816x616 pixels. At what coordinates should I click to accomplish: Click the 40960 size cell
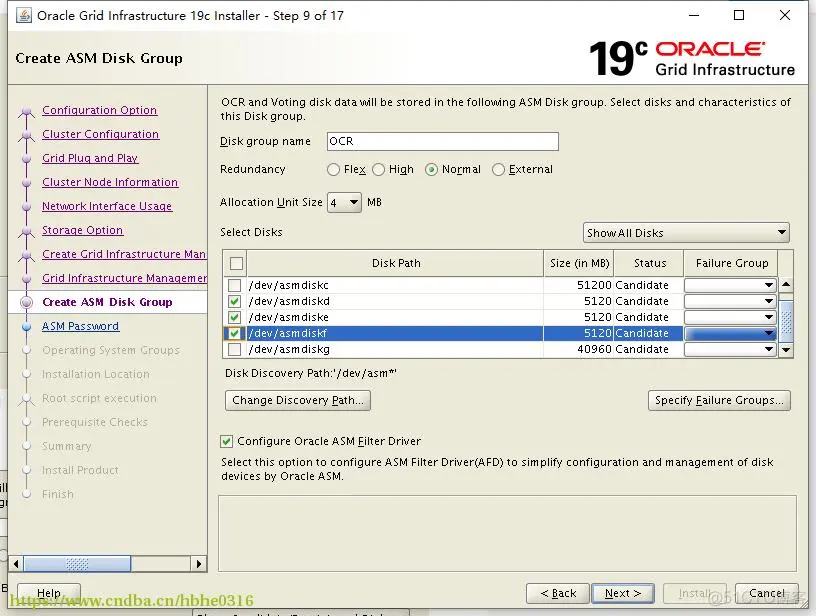click(x=579, y=349)
